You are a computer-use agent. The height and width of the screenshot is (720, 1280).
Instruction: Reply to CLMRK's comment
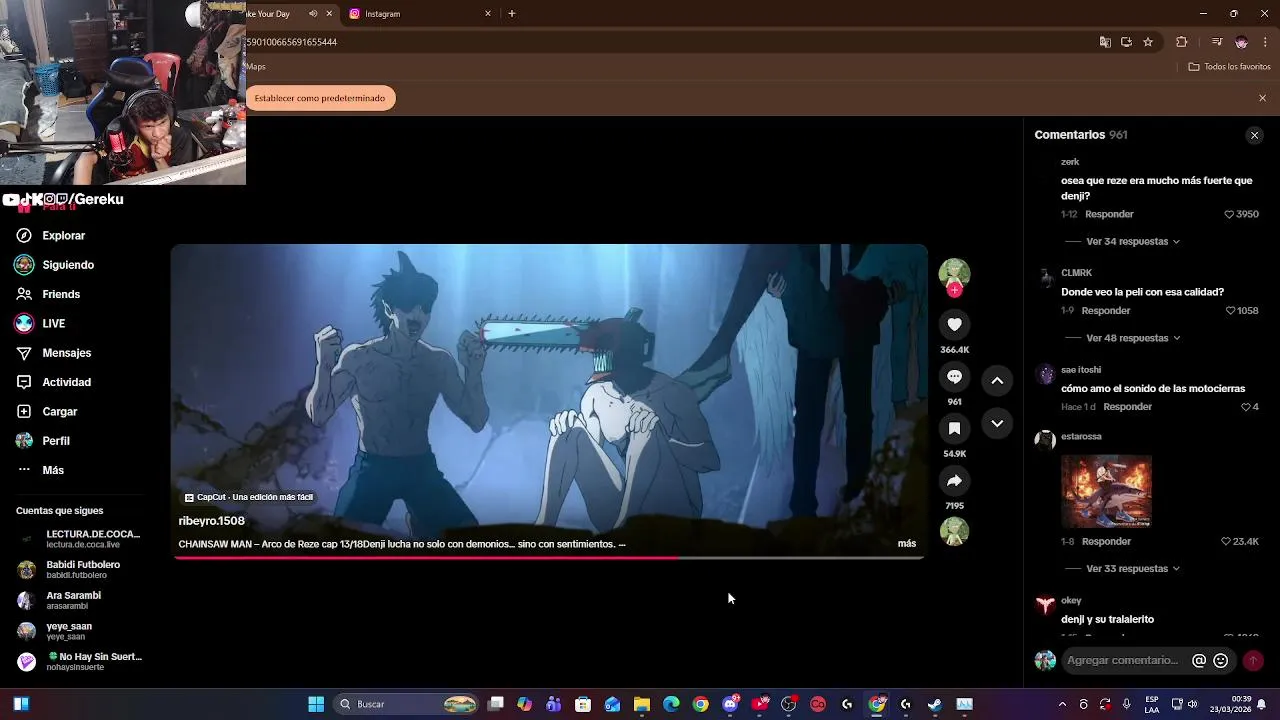click(1106, 311)
